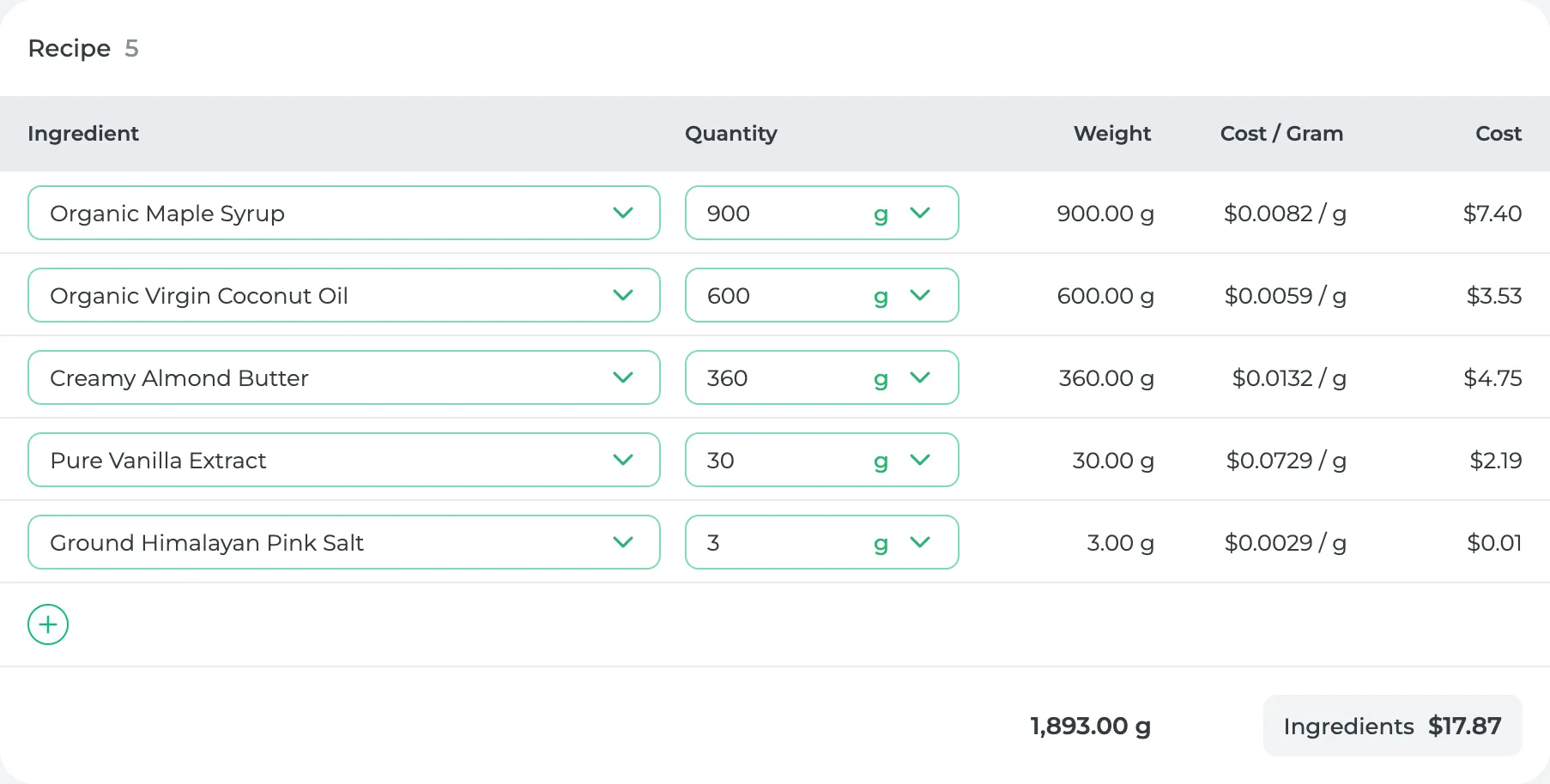Open Ground Himalayan Pink Salt ingredient dropdown
This screenshot has height=784, width=1550.
pos(344,542)
